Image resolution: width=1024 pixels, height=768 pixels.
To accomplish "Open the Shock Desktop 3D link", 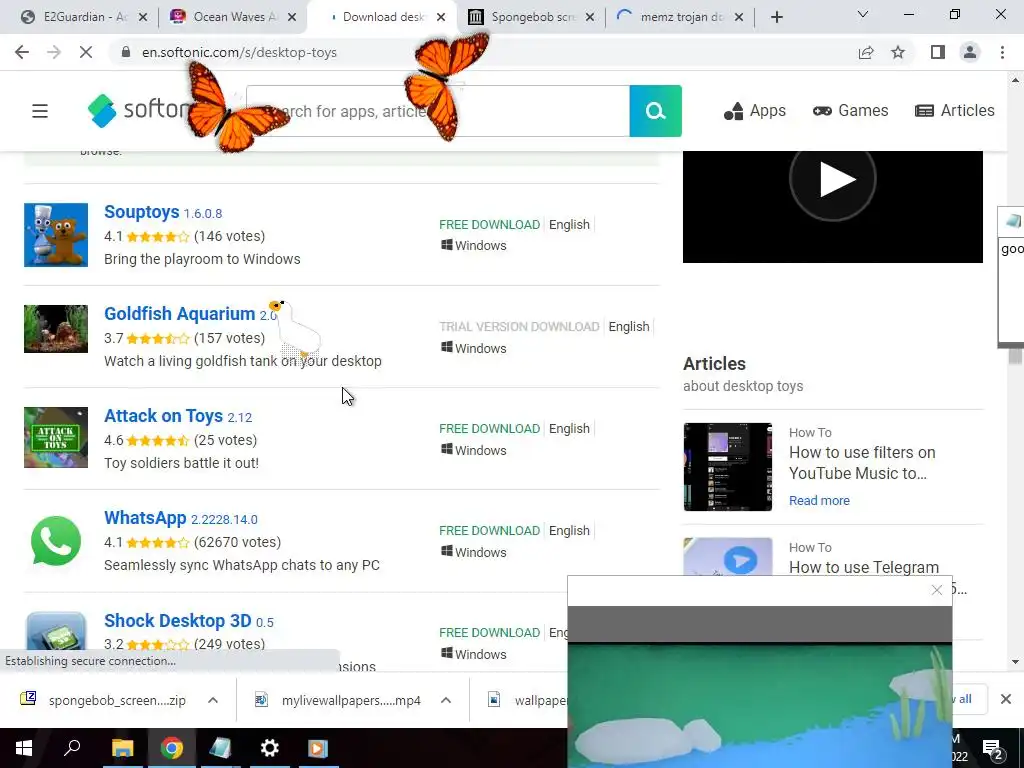I will 178,620.
